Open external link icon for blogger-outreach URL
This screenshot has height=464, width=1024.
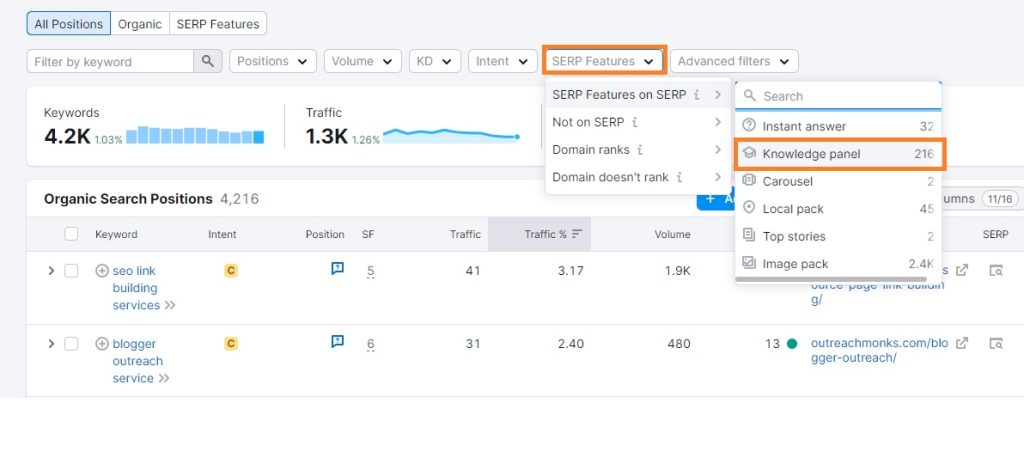(x=962, y=343)
